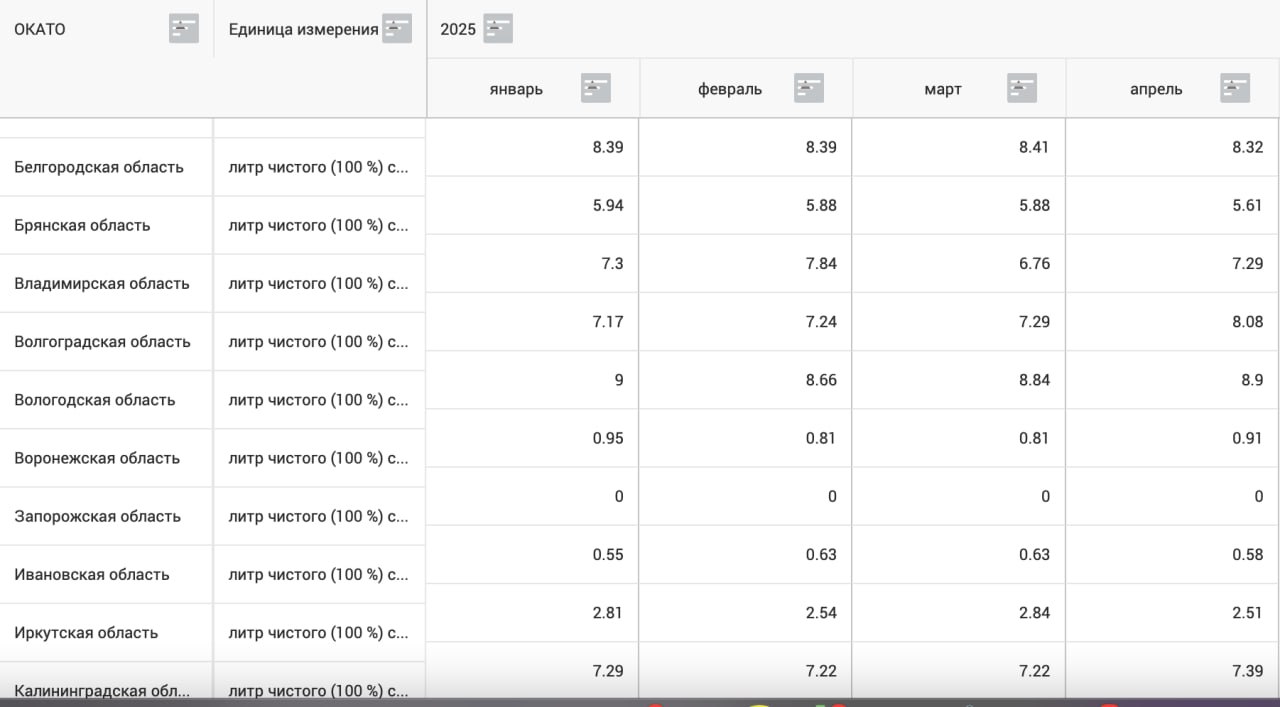Select the Запорожская область row
This screenshot has height=707, width=1280.
[x=97, y=515]
